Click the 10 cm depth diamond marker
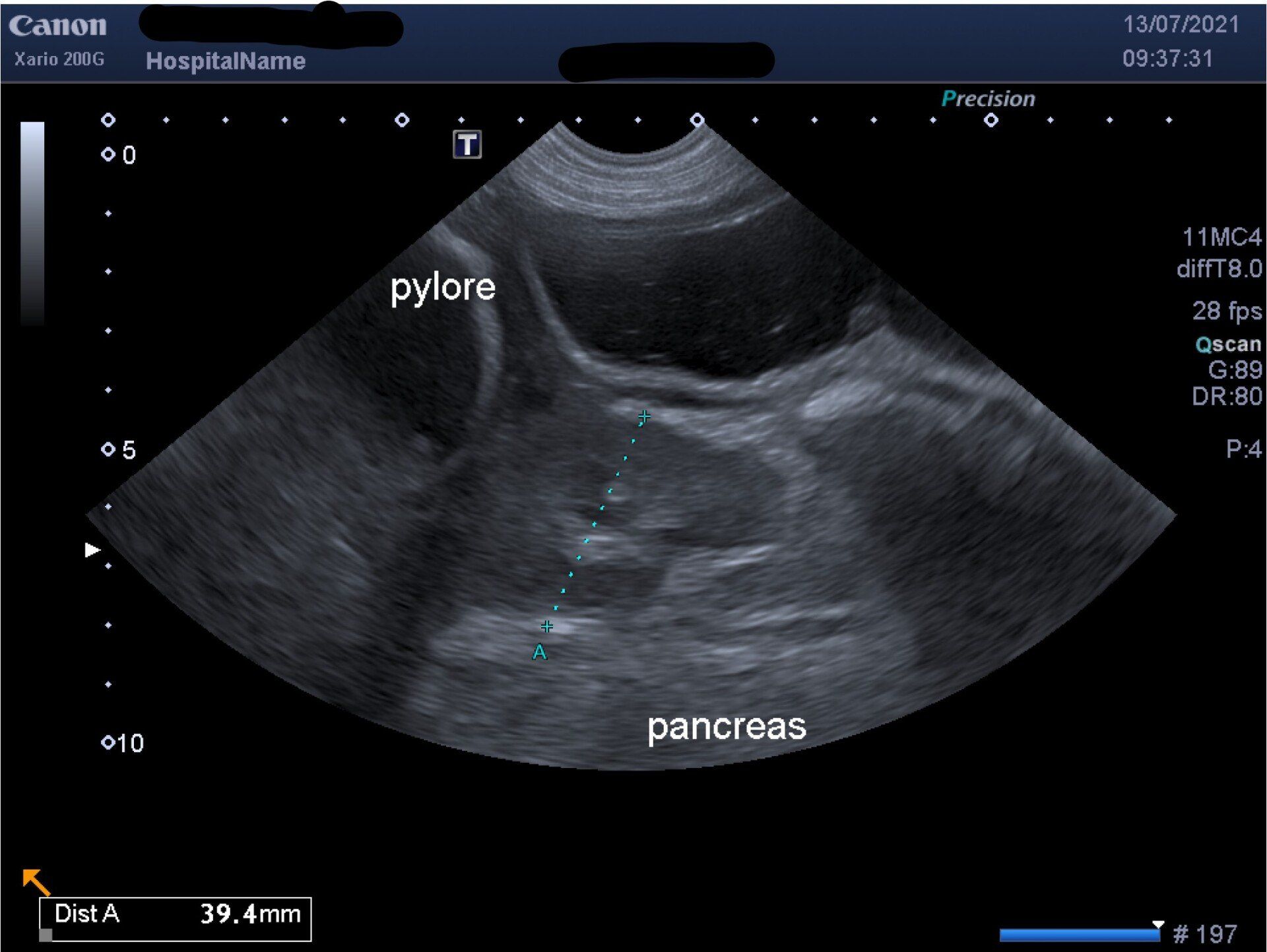This screenshot has width=1267, height=952. (108, 742)
